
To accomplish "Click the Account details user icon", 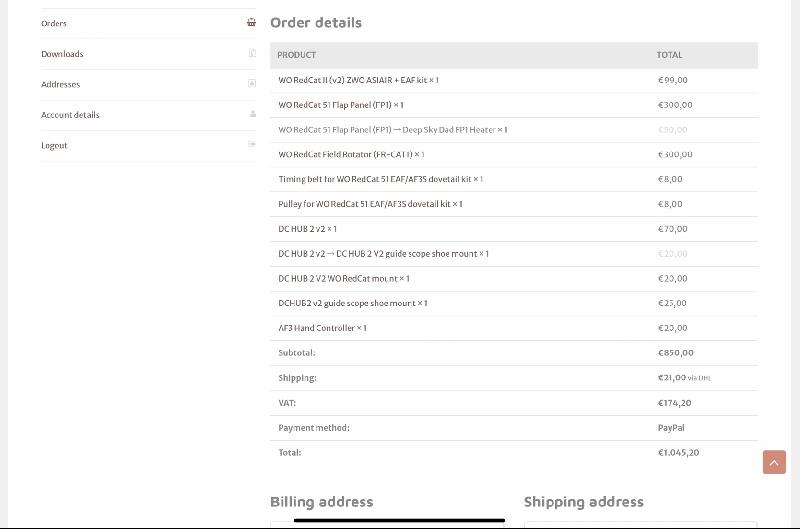I will coord(252,115).
